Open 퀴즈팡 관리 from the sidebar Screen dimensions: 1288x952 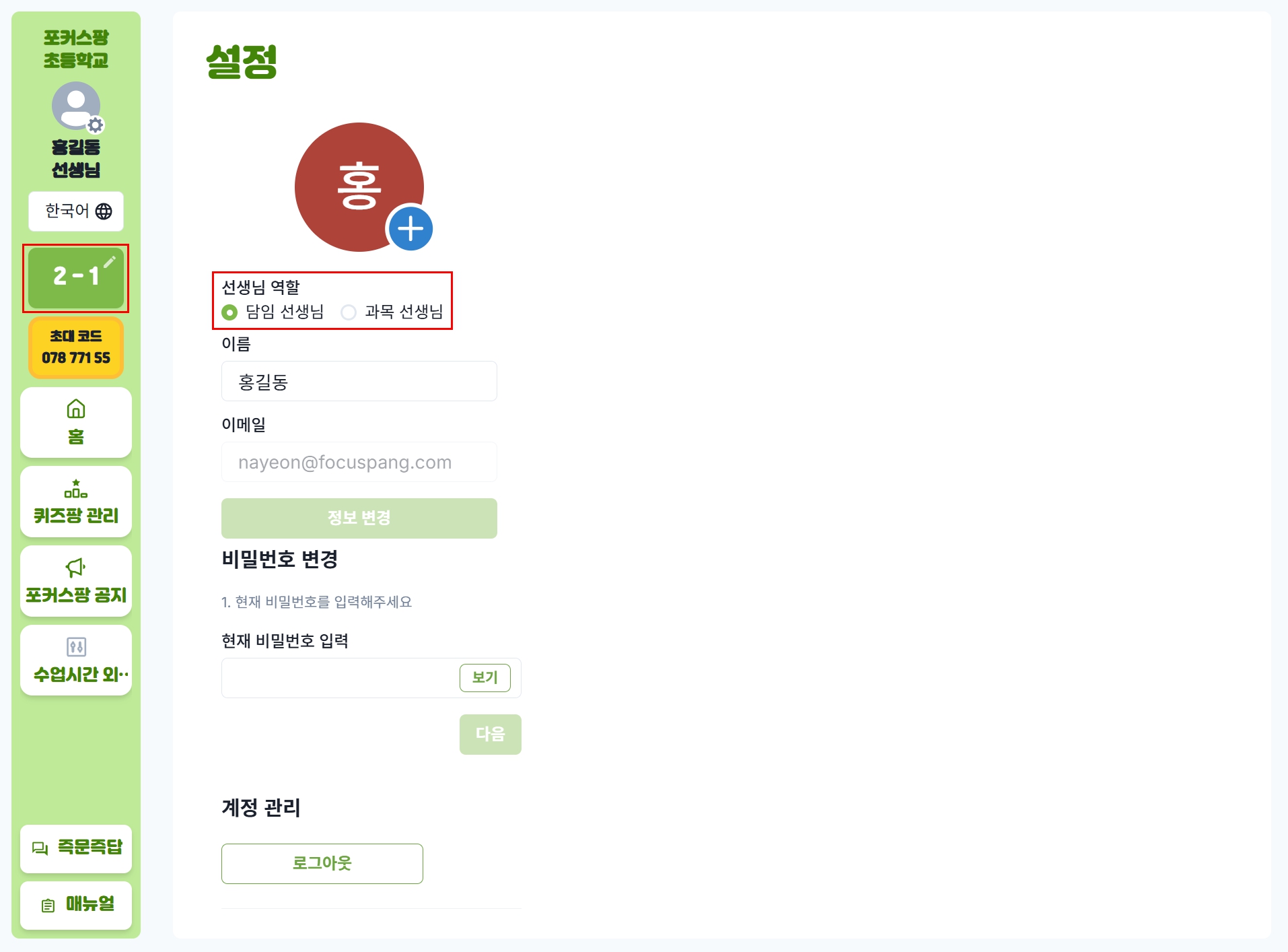click(x=76, y=502)
